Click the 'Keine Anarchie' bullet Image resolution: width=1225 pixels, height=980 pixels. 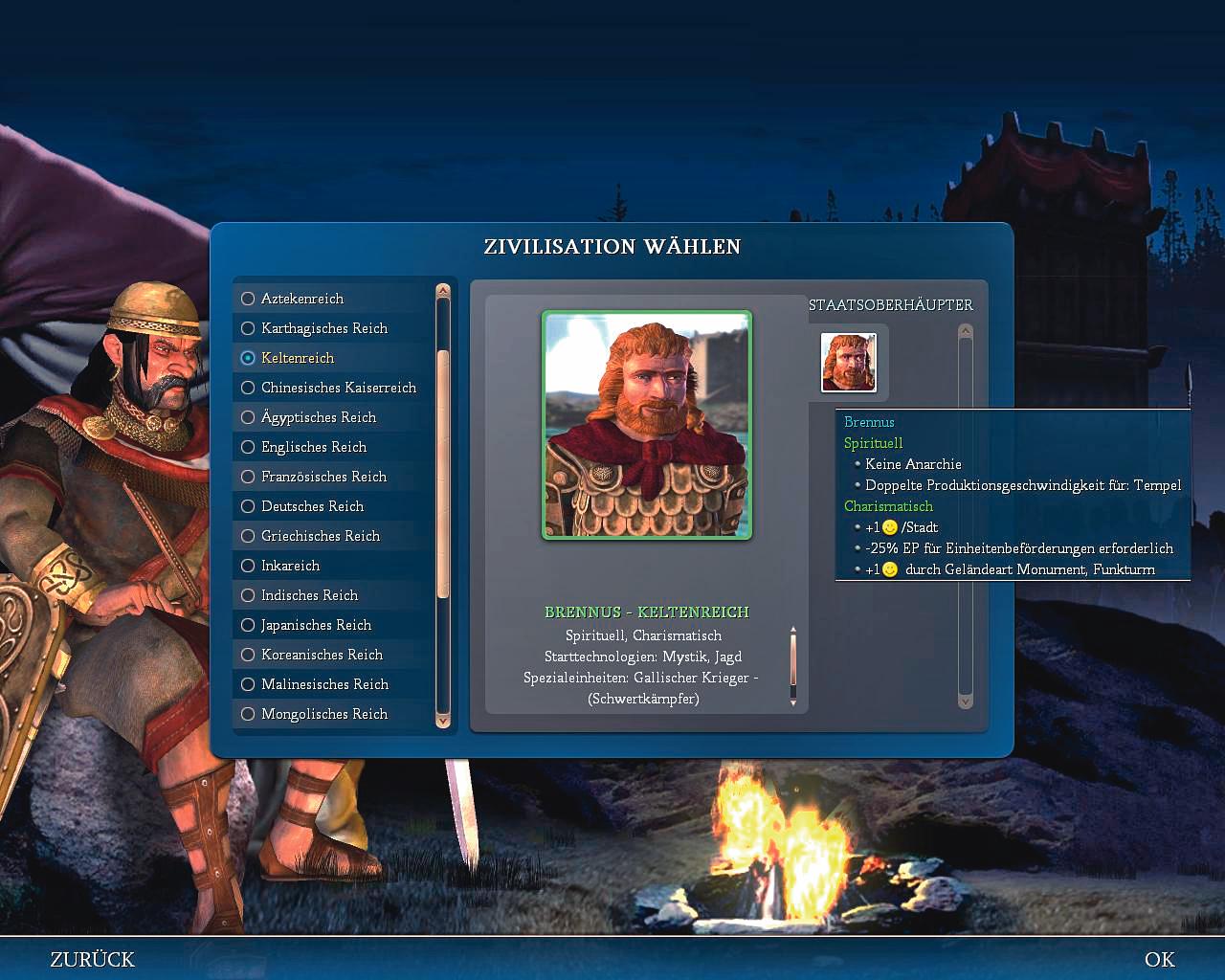click(913, 464)
